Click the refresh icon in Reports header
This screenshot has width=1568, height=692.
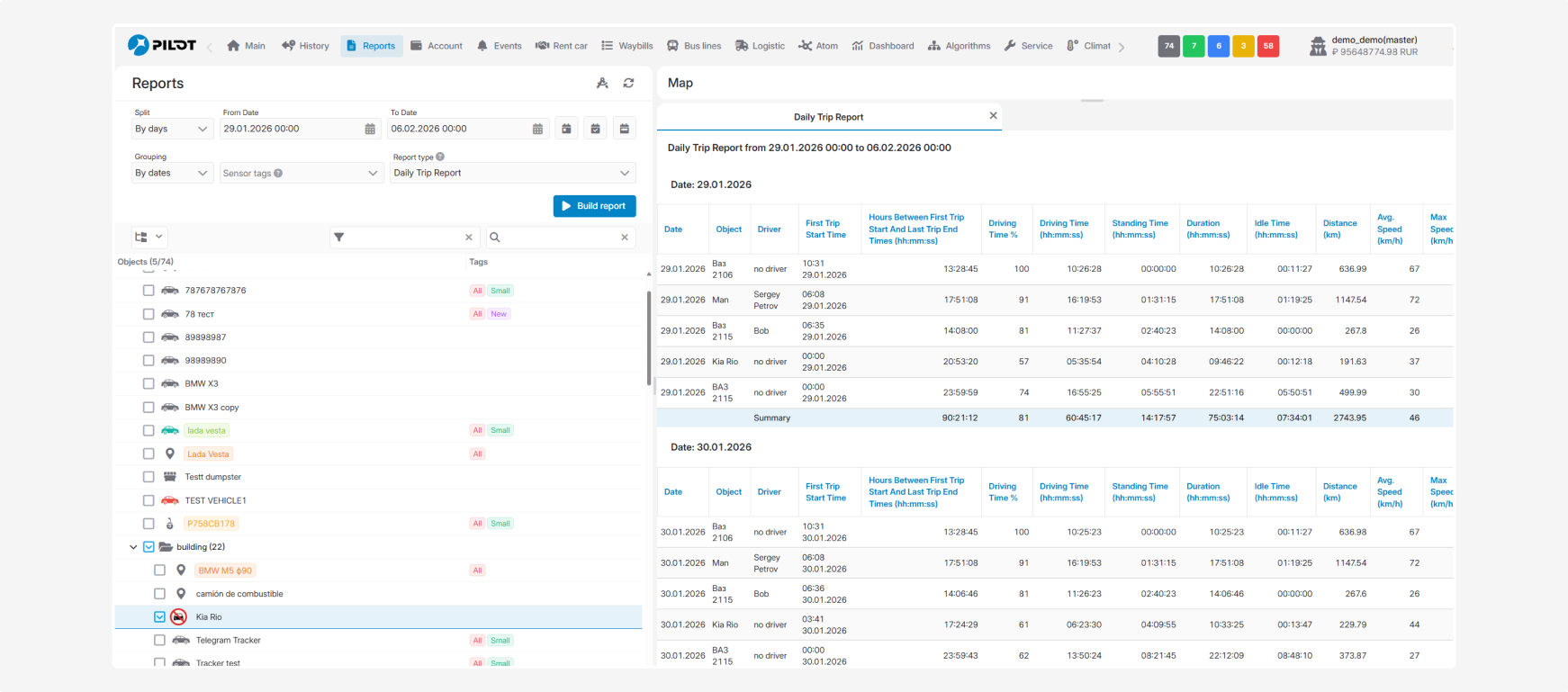point(628,83)
